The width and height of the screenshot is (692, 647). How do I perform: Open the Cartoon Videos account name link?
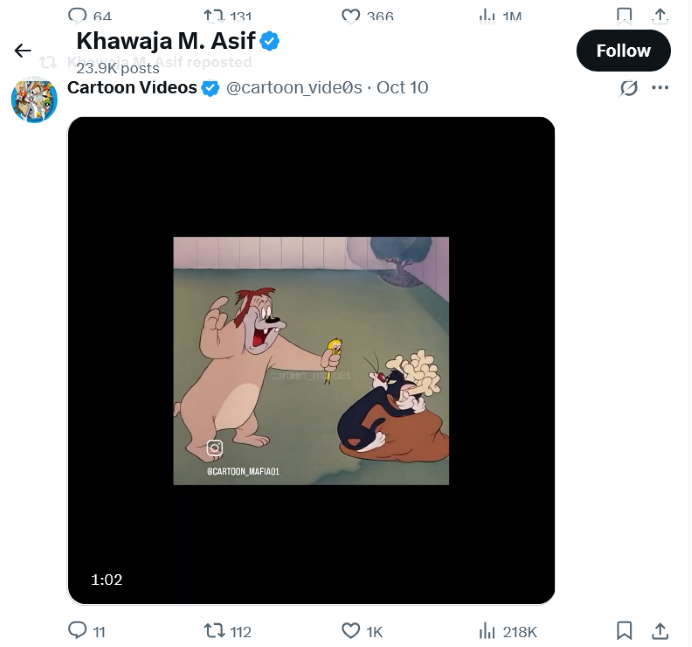pyautogui.click(x=132, y=88)
